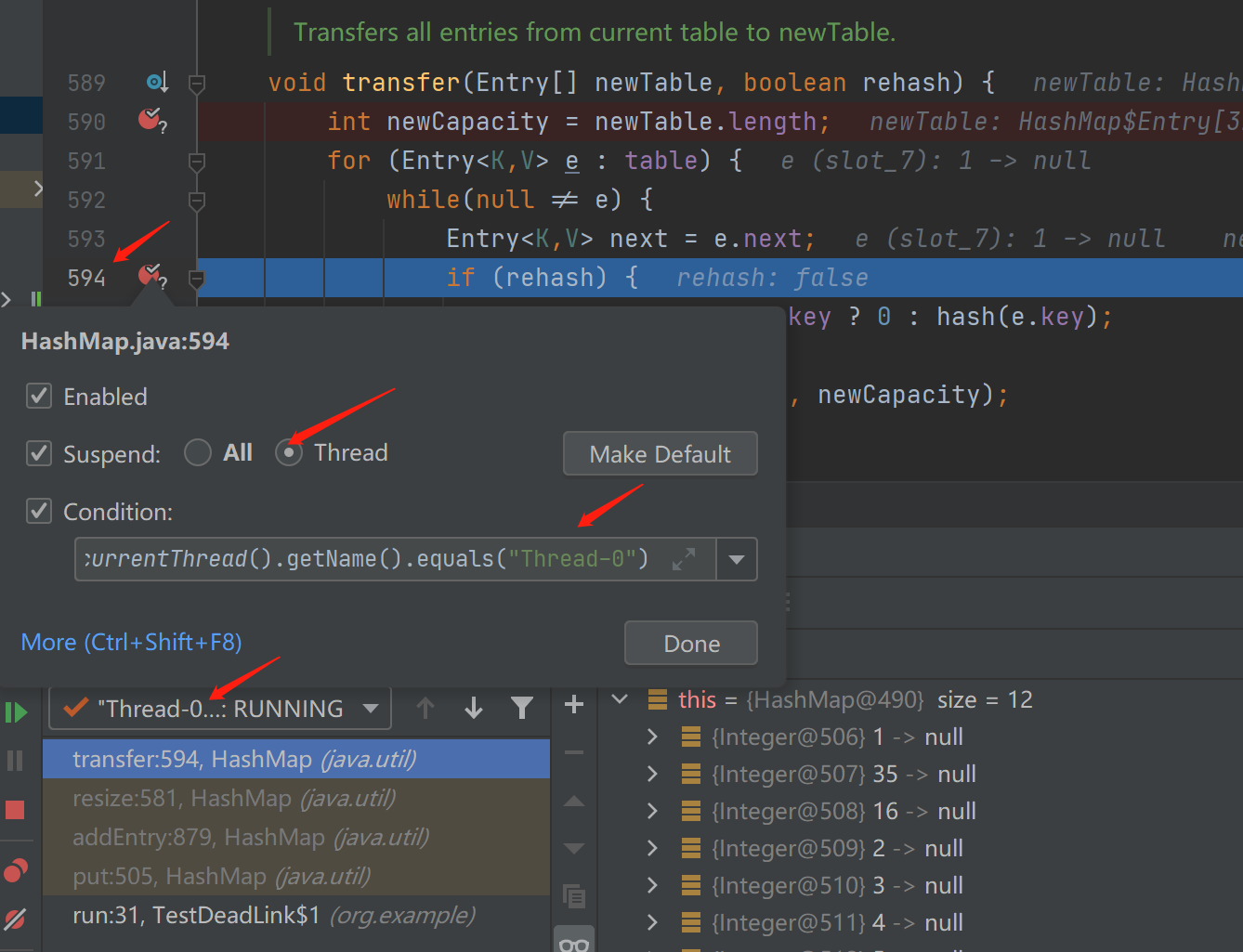Open View Breakpoints double red circle icon
The height and width of the screenshot is (952, 1243).
click(x=16, y=870)
